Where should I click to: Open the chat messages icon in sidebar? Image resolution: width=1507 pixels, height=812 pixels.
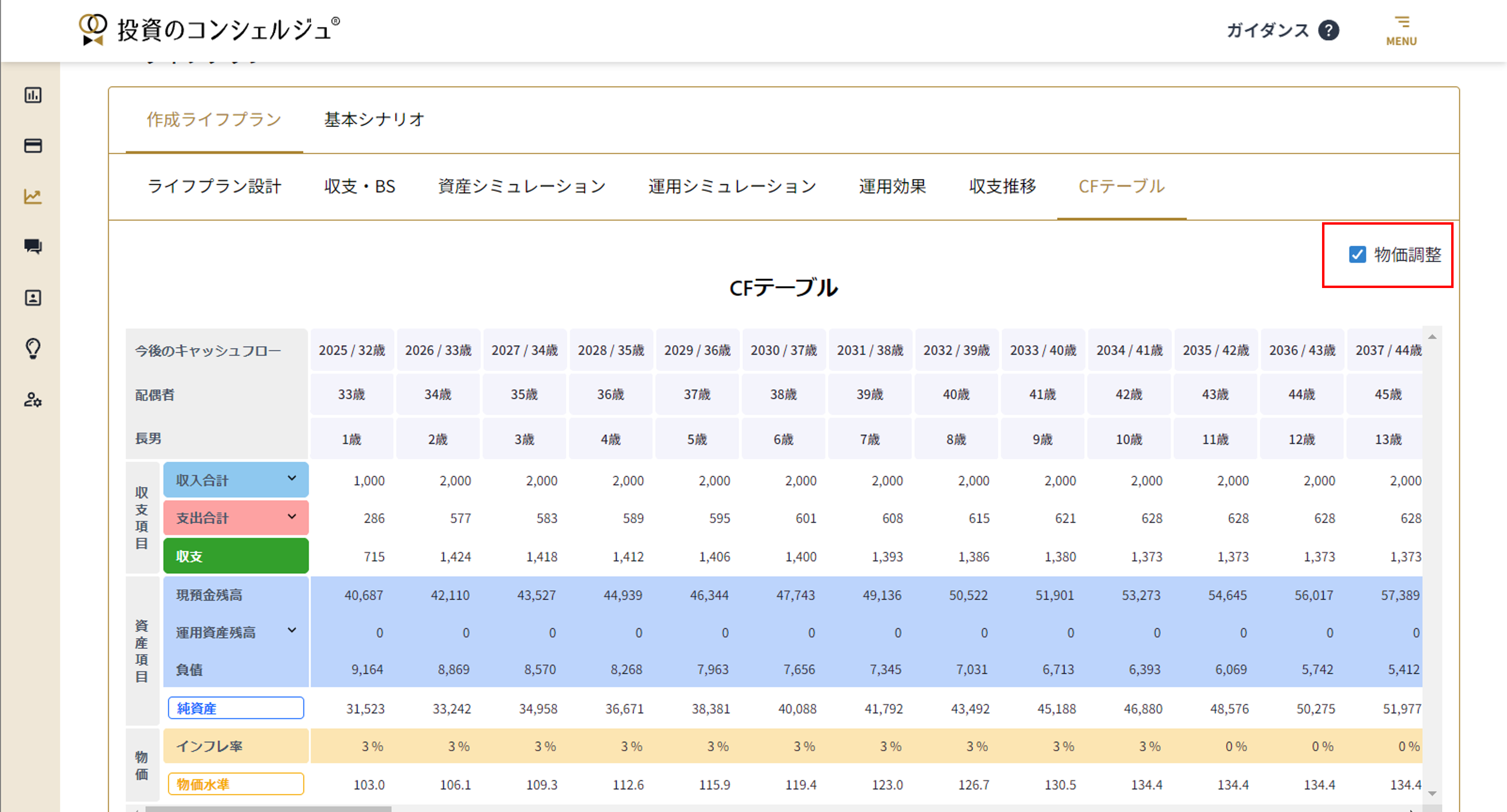[x=33, y=246]
